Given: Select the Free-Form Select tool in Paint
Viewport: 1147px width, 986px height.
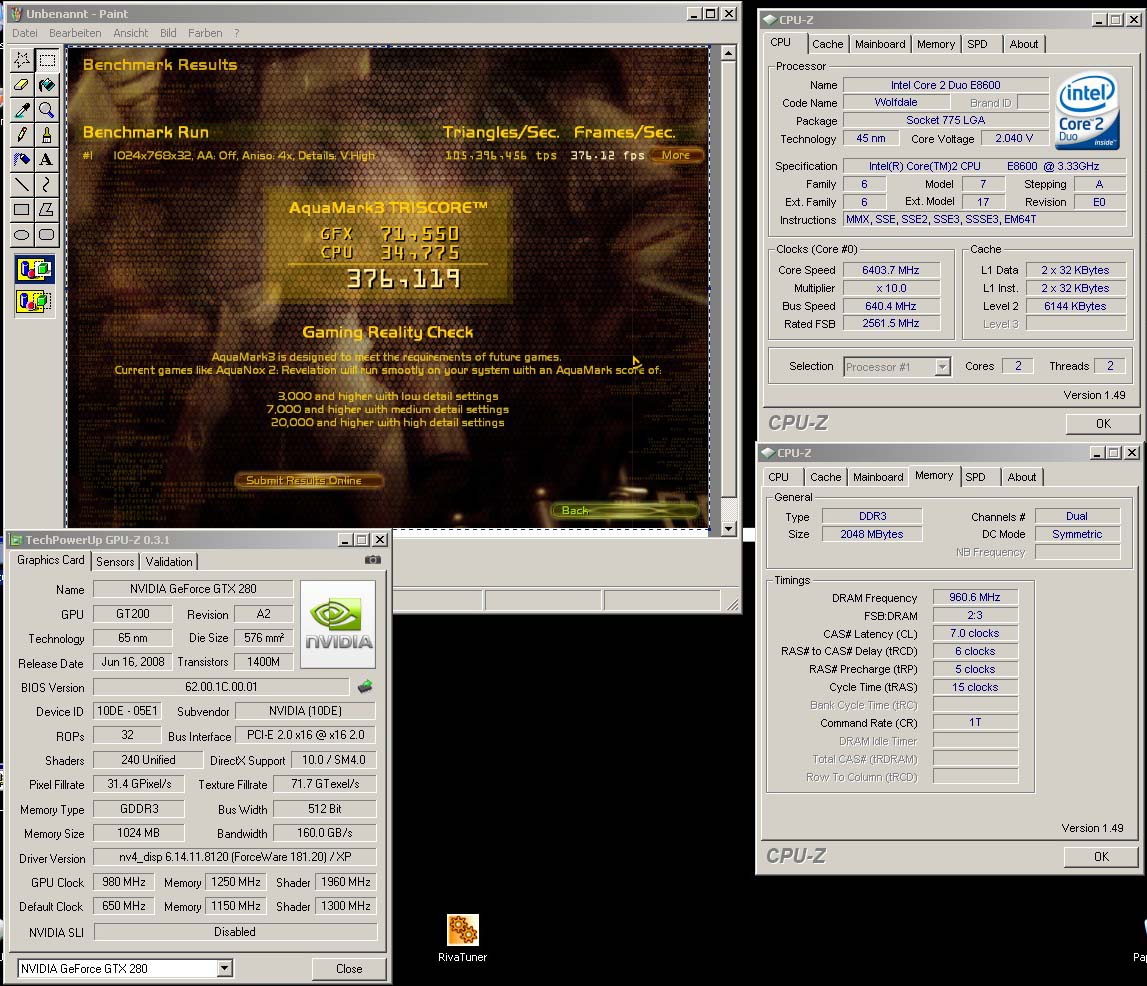Looking at the screenshot, I should tap(22, 60).
